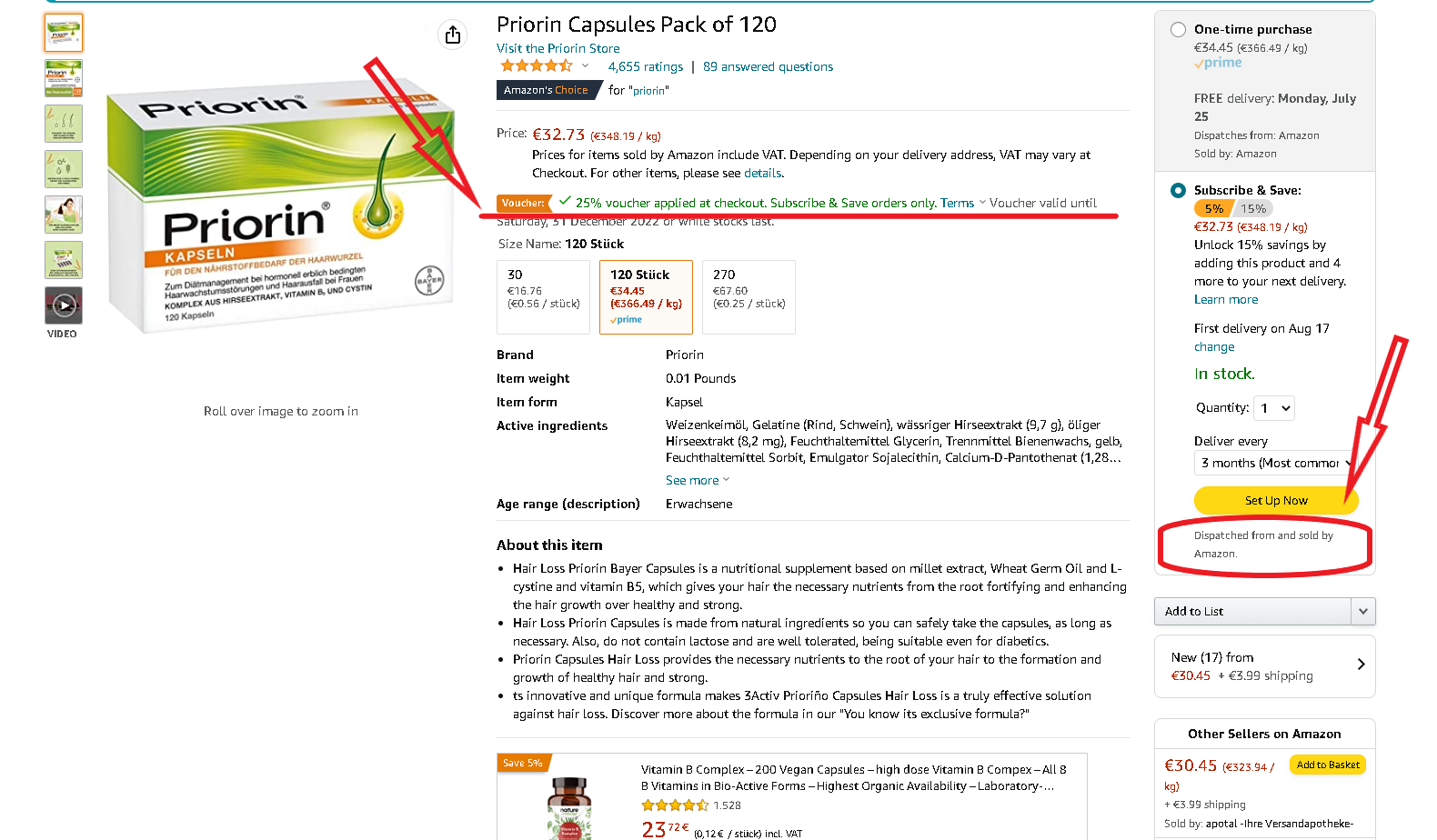This screenshot has width=1437, height=840.
Task: Click the New offers right arrow
Action: (1361, 665)
